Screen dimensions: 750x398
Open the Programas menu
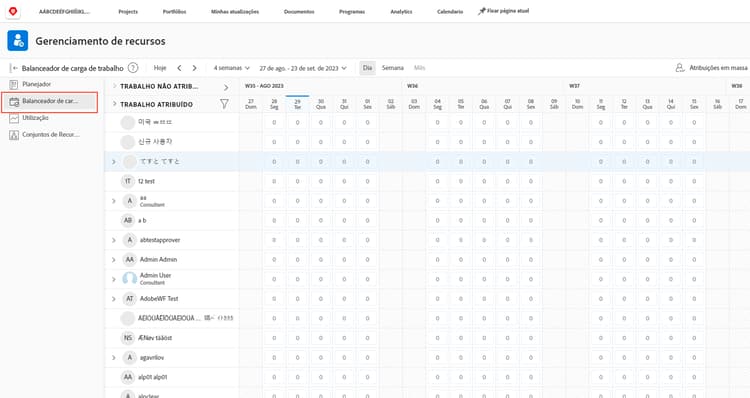(x=352, y=11)
